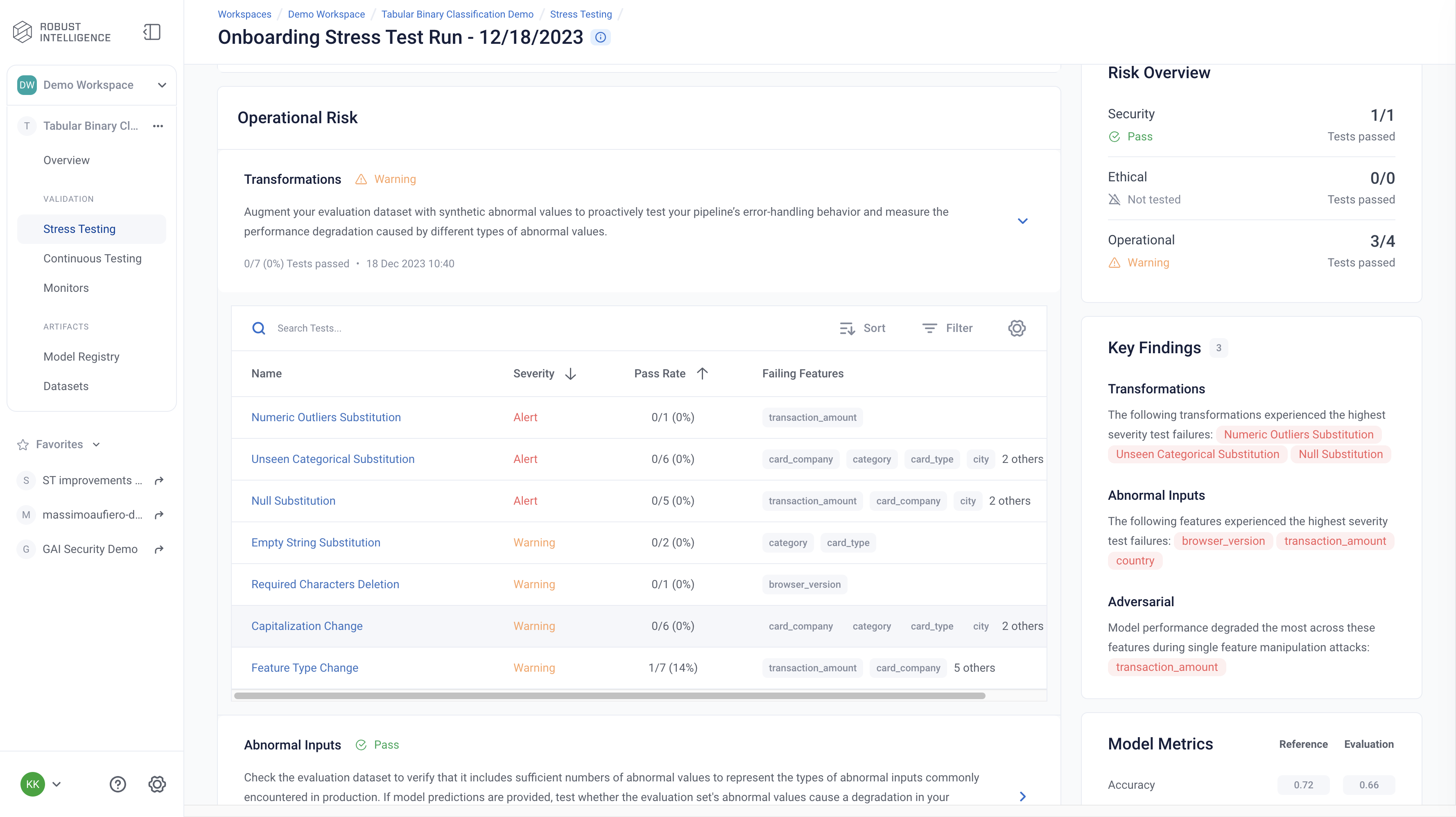Open Model Registry in sidebar
Image resolution: width=1456 pixels, height=817 pixels.
click(81, 357)
